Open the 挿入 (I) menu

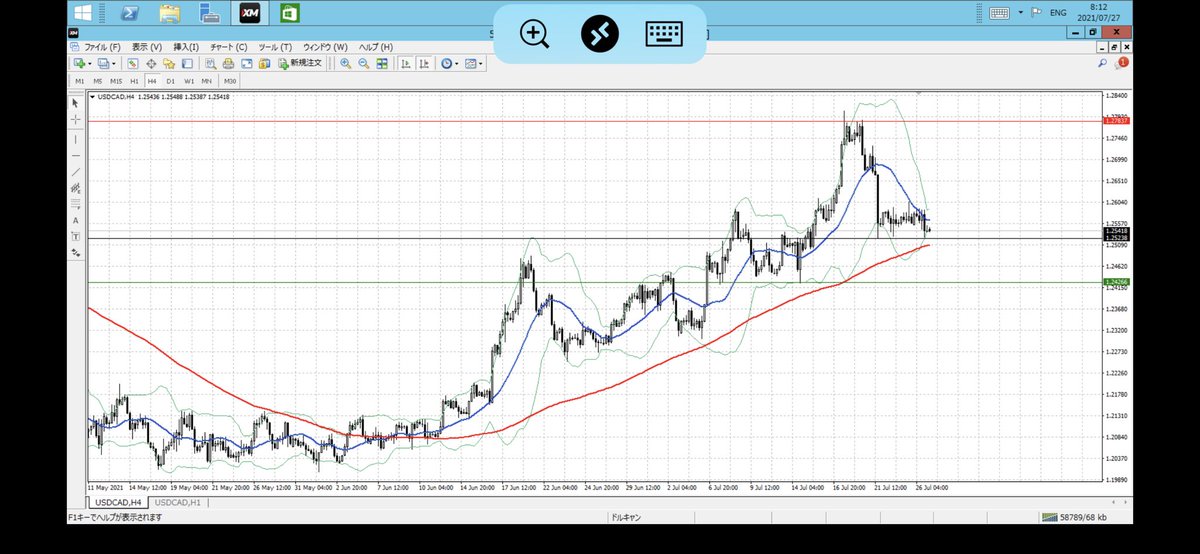[x=186, y=47]
